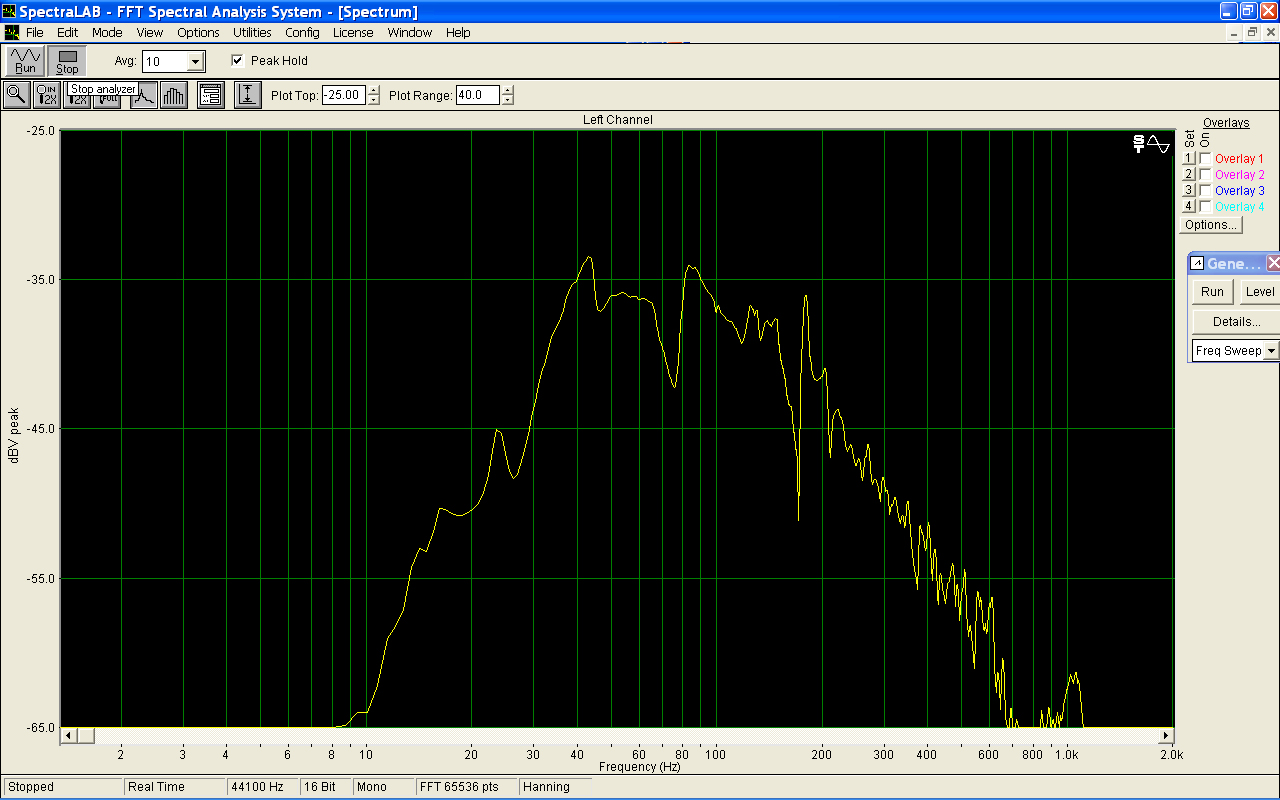The image size is (1280, 800).
Task: Open the Config menu
Action: tap(302, 32)
